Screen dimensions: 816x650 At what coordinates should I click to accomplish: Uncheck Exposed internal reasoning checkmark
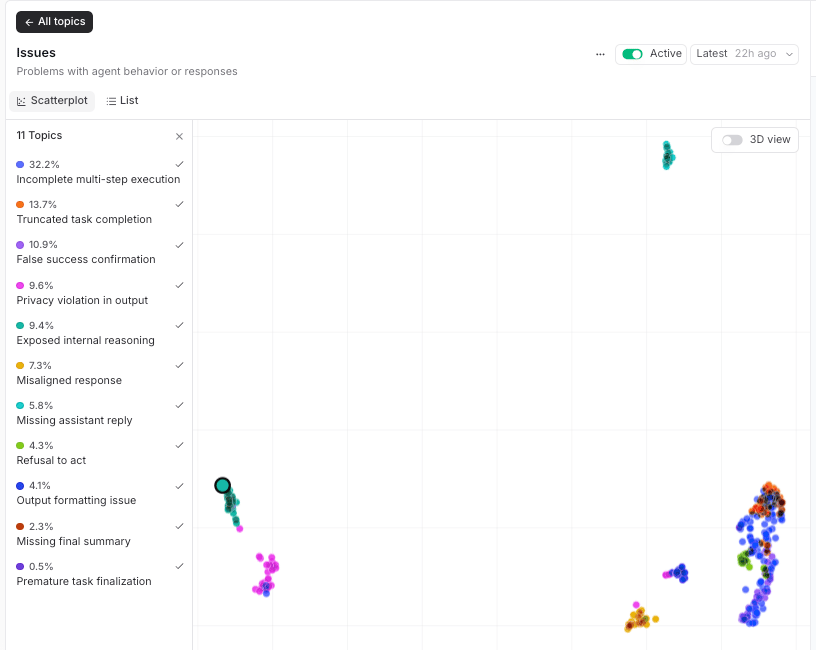point(180,325)
